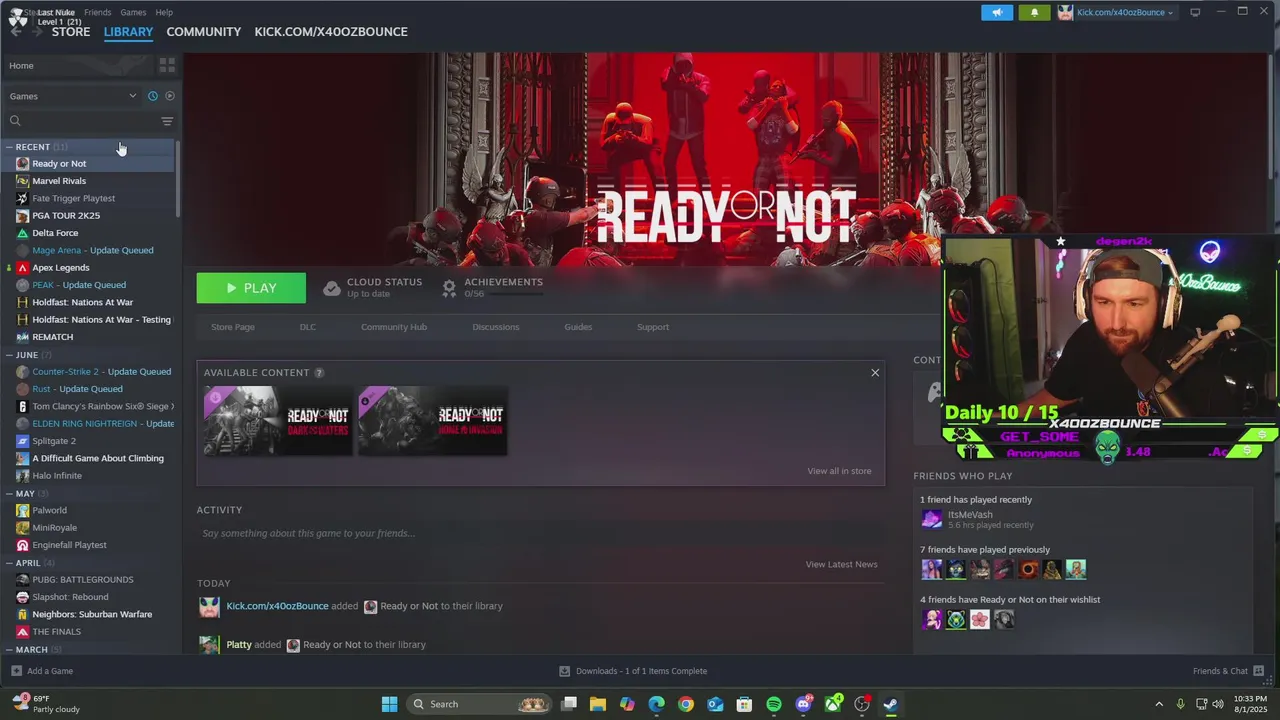
Task: Open the Help menu
Action: [x=164, y=12]
